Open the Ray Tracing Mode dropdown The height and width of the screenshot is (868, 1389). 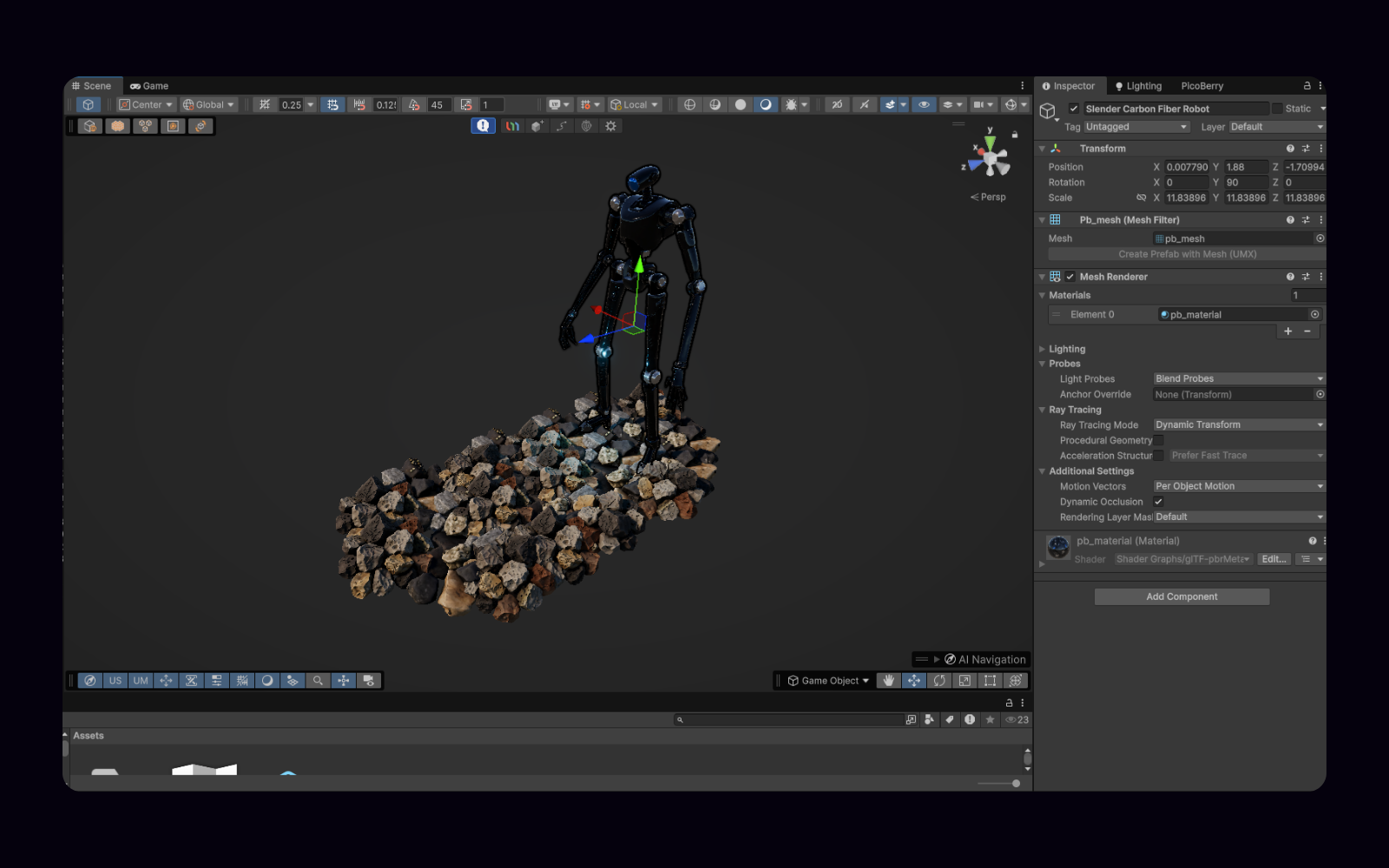1239,424
